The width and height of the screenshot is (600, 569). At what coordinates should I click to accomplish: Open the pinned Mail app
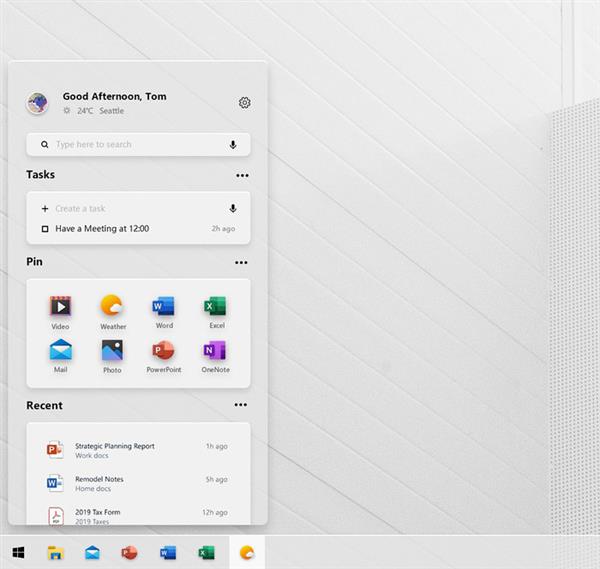point(61,350)
